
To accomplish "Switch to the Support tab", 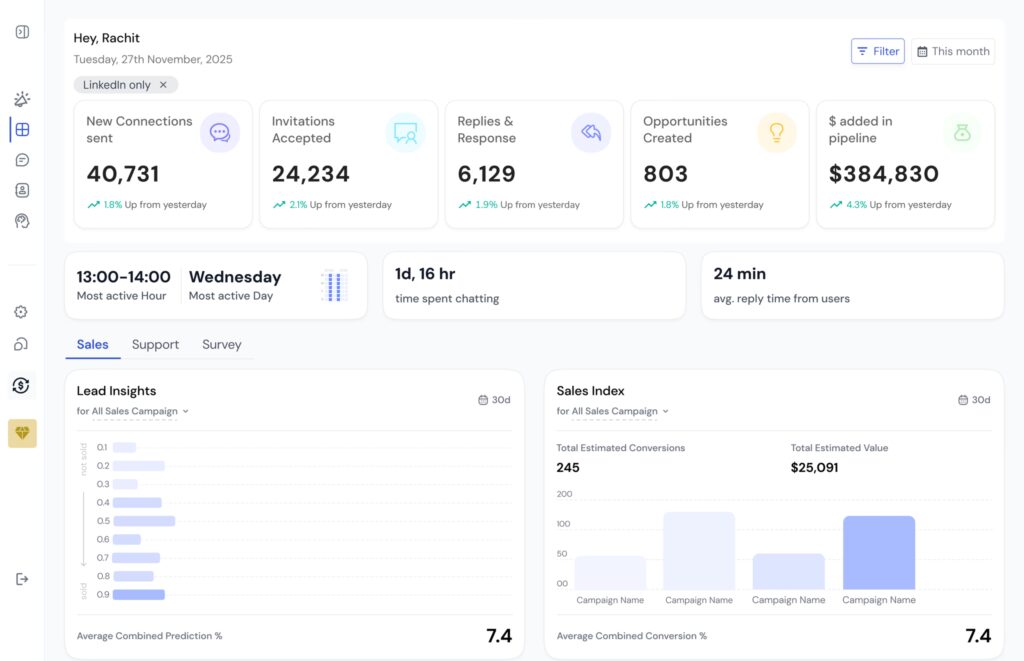I will pos(155,344).
